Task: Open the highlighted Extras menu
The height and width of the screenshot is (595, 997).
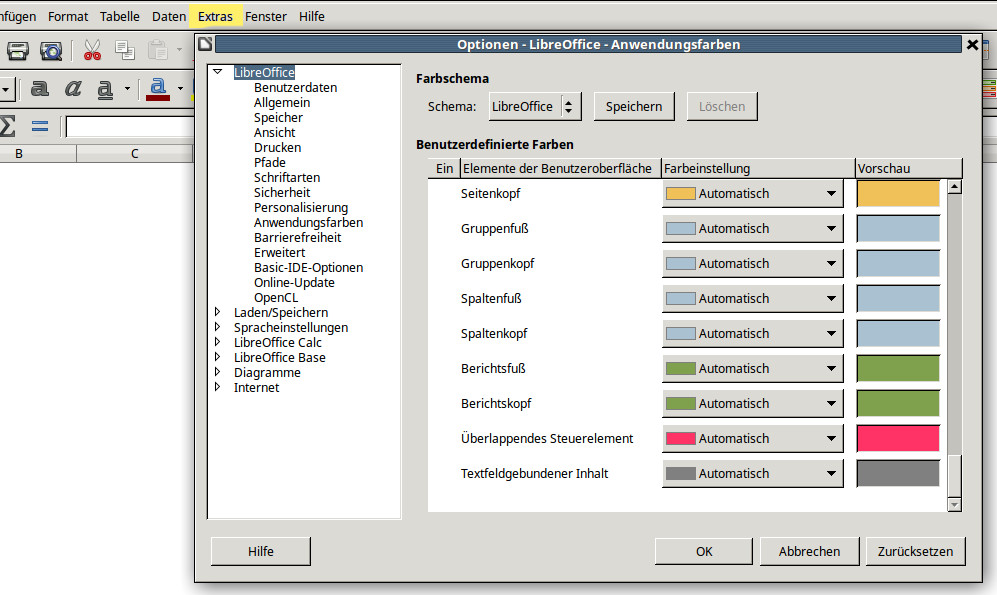Action: pos(216,17)
